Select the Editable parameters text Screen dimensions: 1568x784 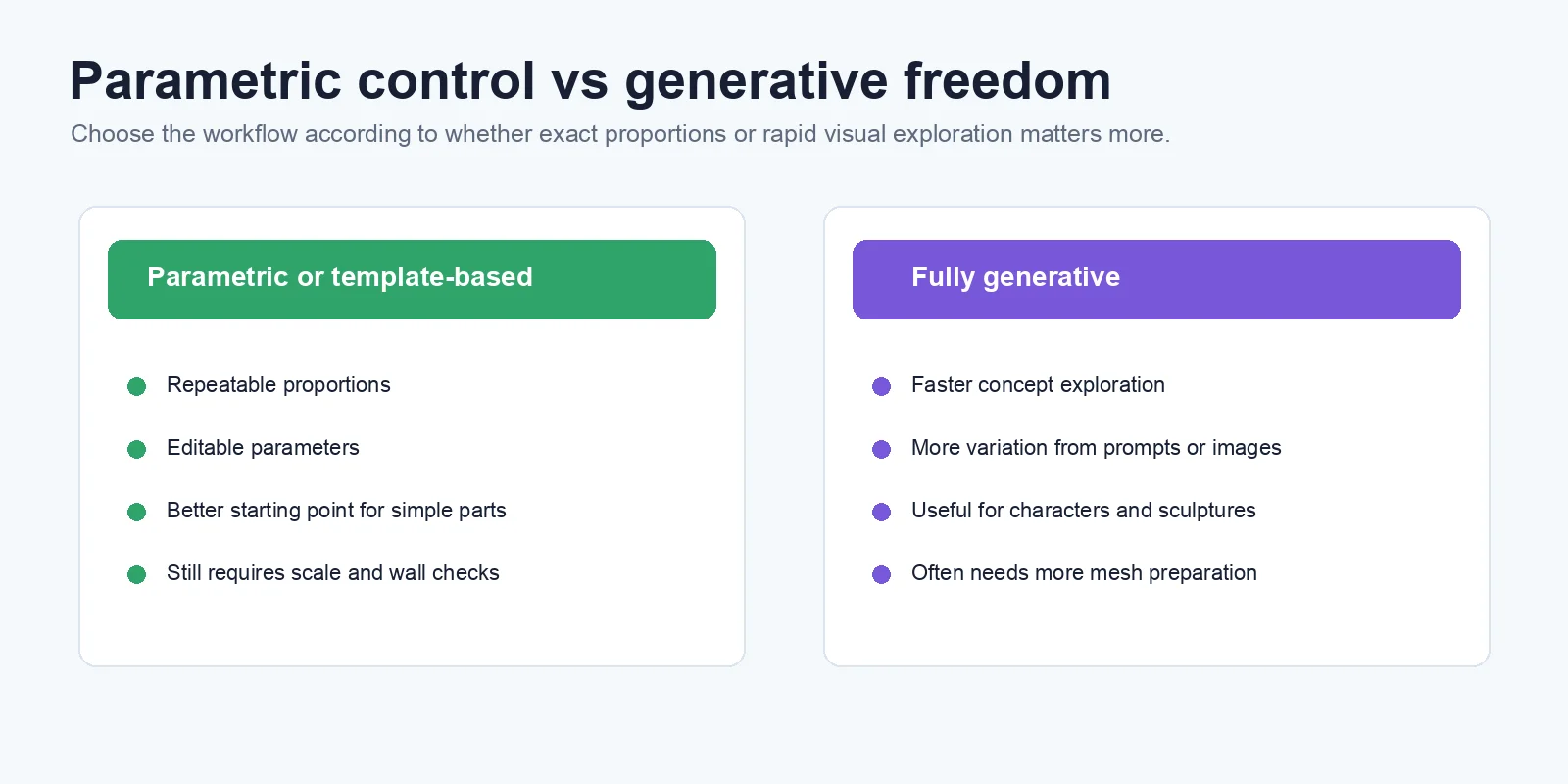point(263,448)
